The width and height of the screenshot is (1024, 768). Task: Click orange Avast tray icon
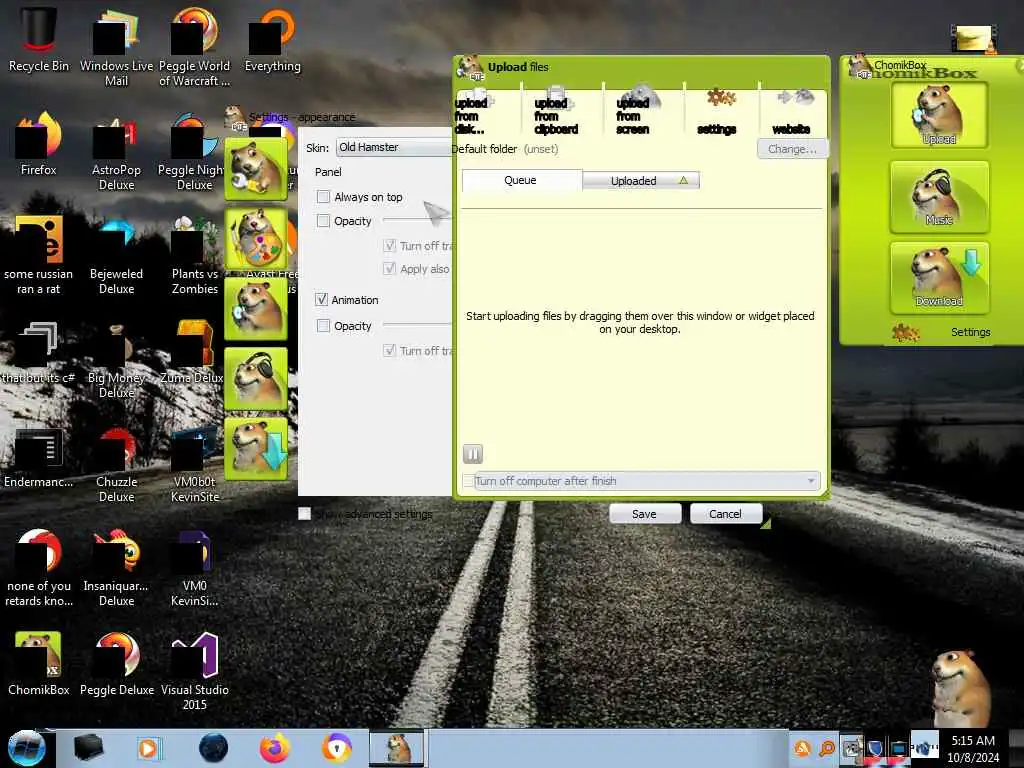802,748
